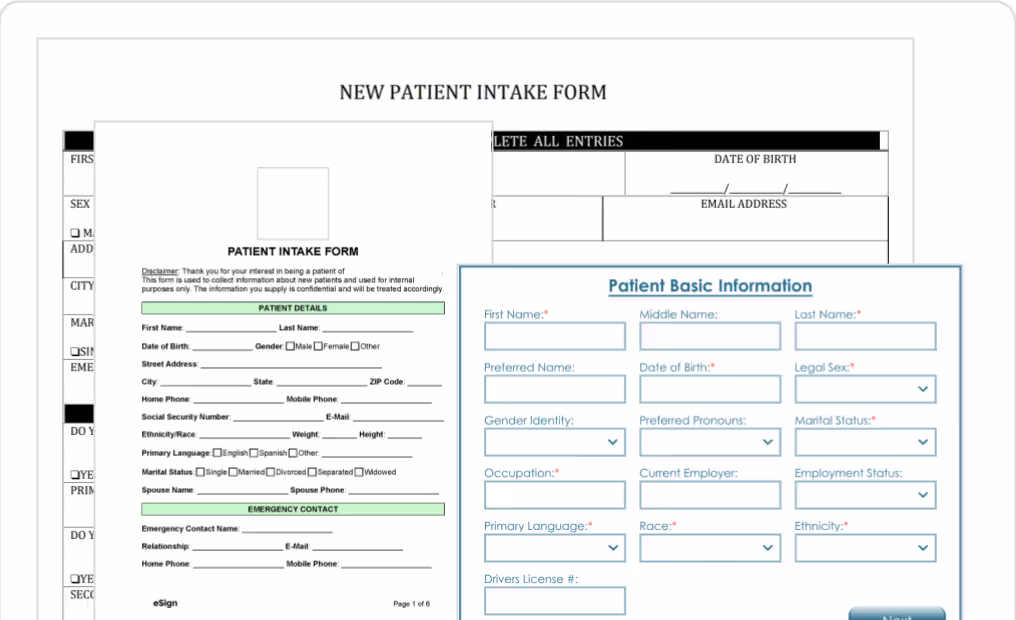Check the "Male" gender checkbox
1016x620 pixels.
288,346
